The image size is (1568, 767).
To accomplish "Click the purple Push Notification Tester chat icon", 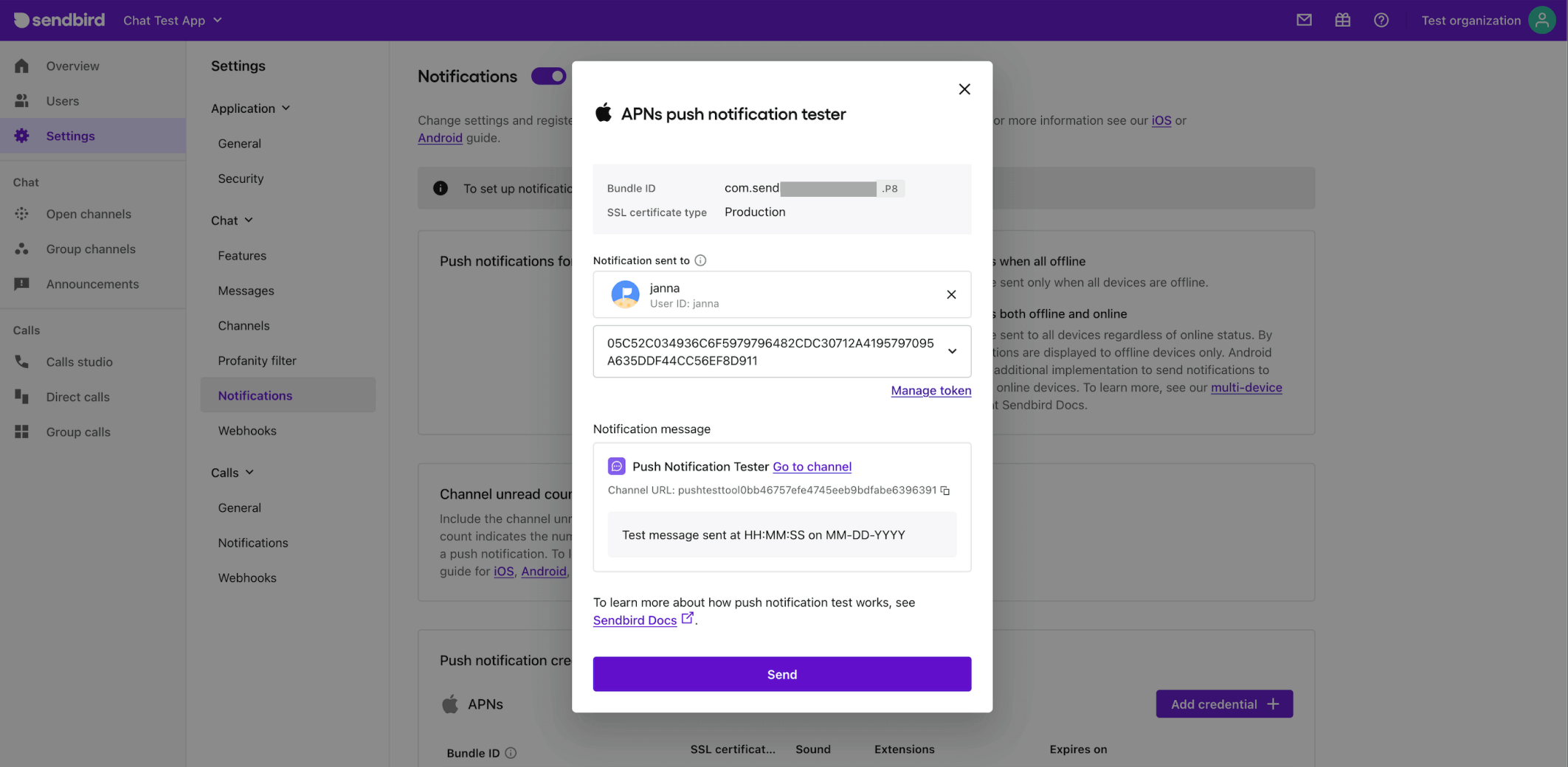I will click(x=616, y=466).
